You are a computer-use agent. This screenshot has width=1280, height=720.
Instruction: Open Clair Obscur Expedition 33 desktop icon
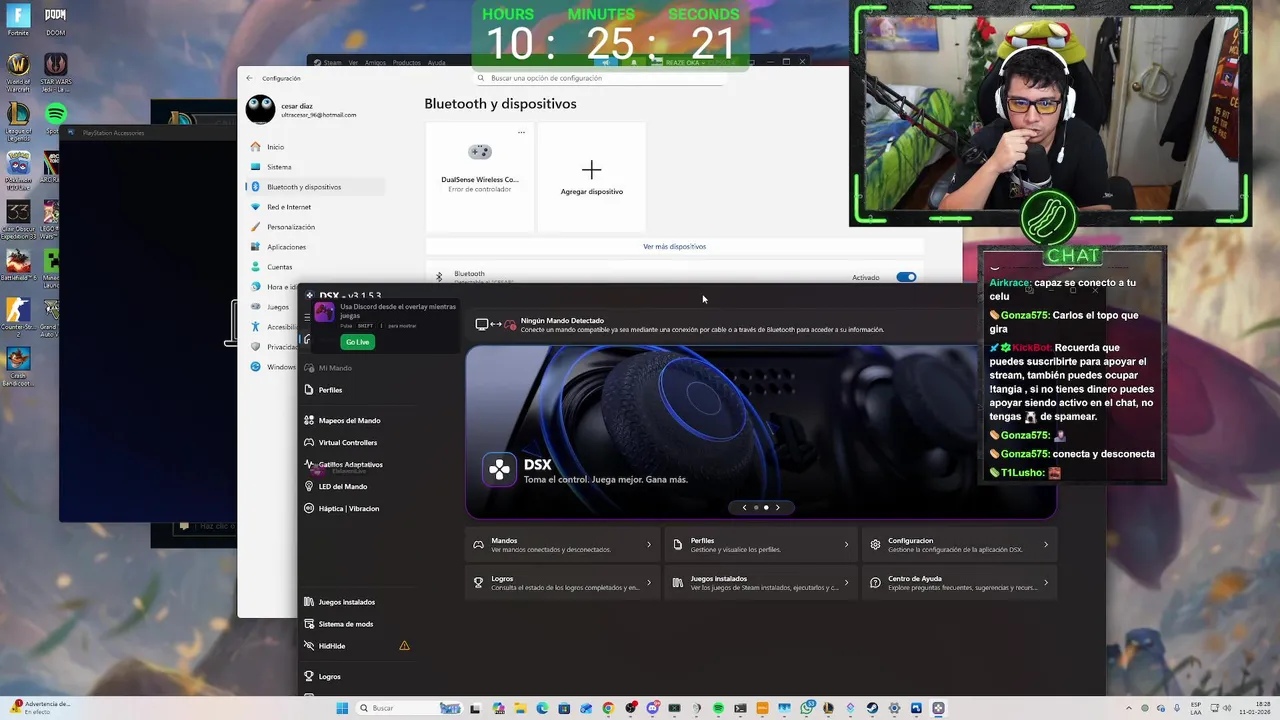18,217
